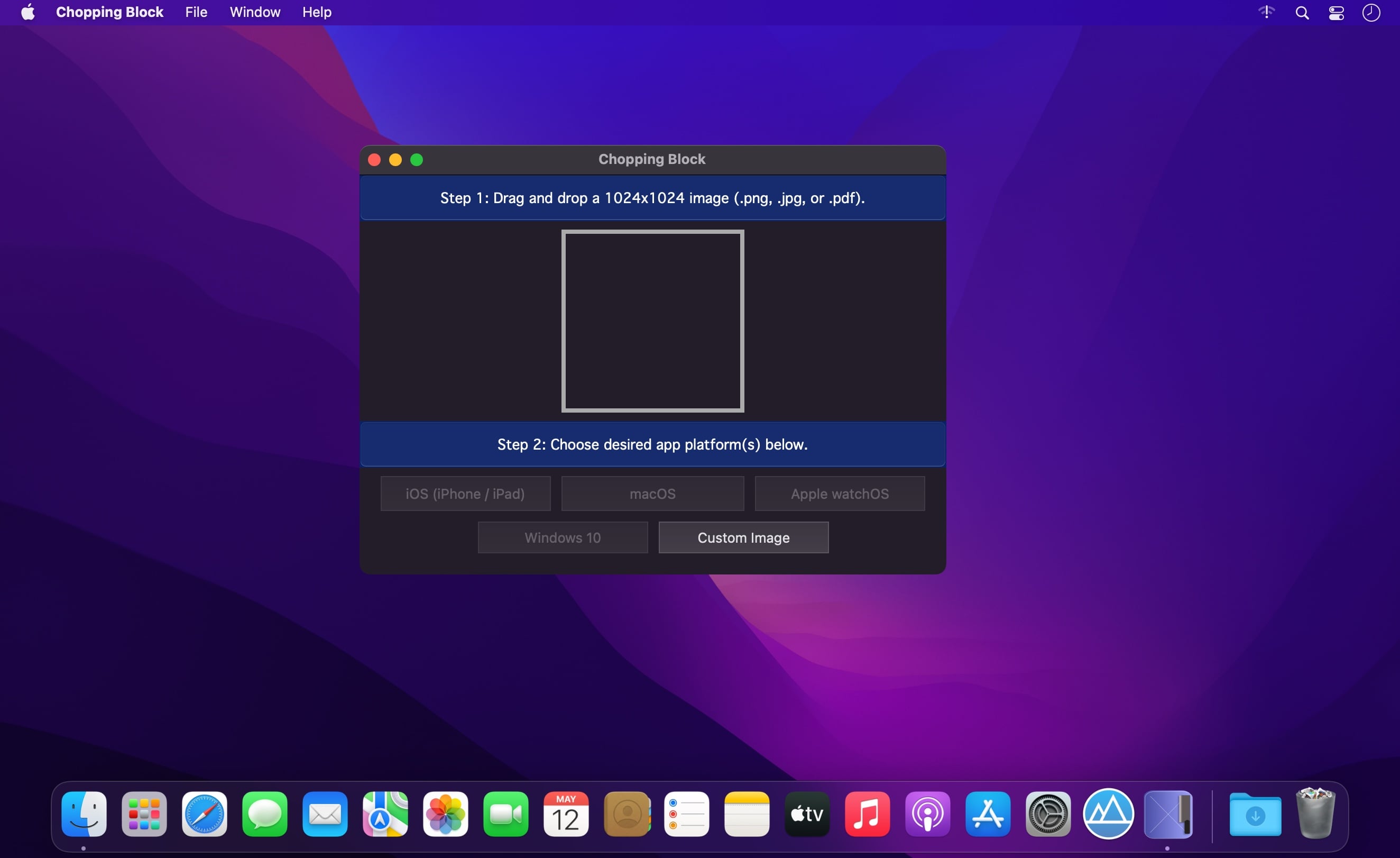Click the image drop zone box
Image resolution: width=1400 pixels, height=858 pixels.
click(652, 321)
